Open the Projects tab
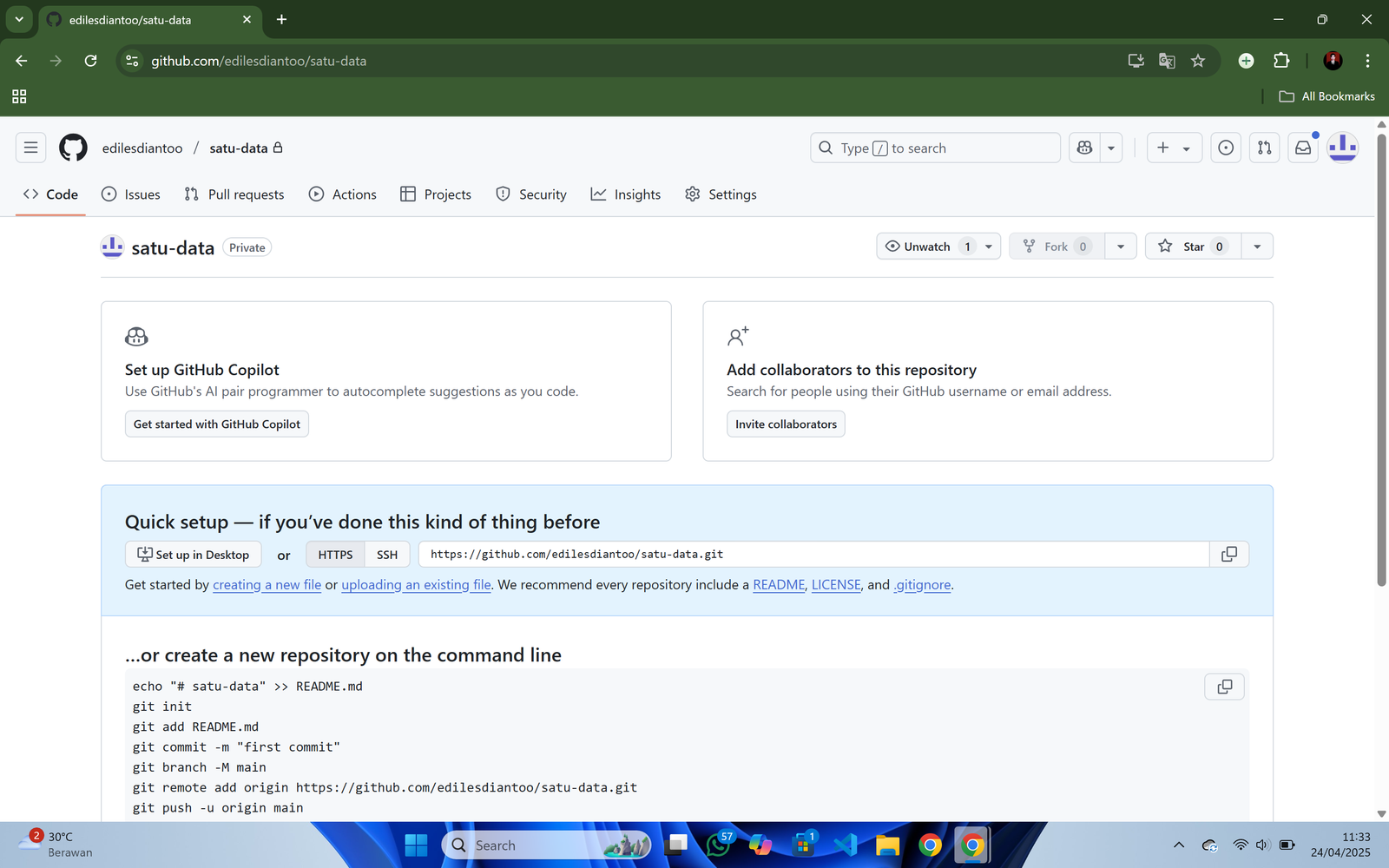Image resolution: width=1389 pixels, height=868 pixels. pos(436,194)
